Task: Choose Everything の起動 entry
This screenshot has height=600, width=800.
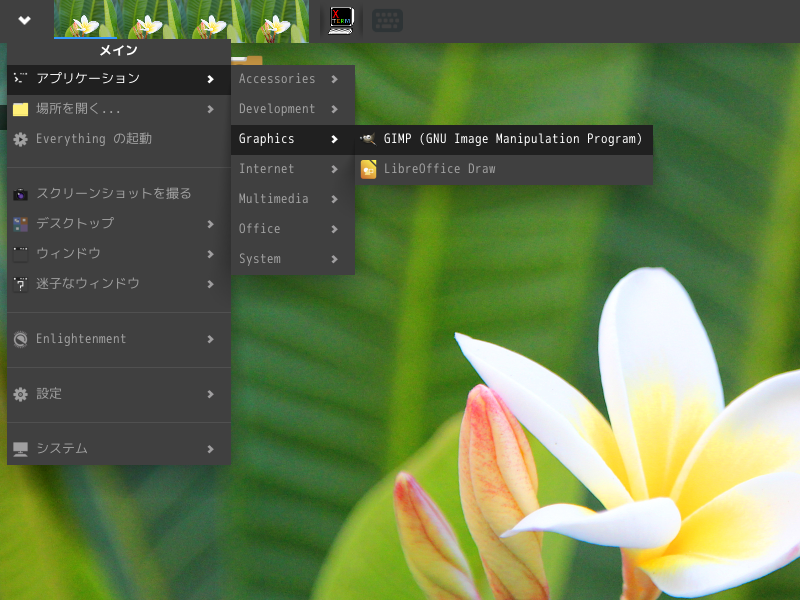Action: click(x=119, y=139)
